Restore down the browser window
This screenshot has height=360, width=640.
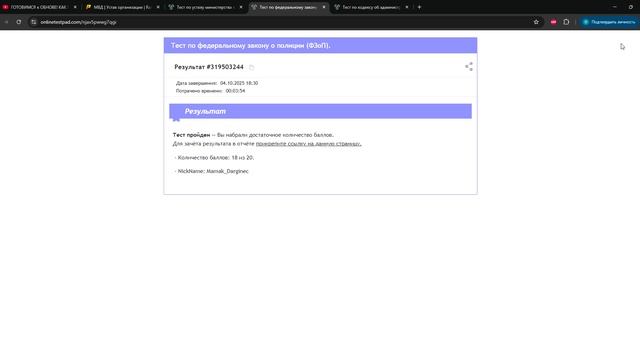pos(631,7)
